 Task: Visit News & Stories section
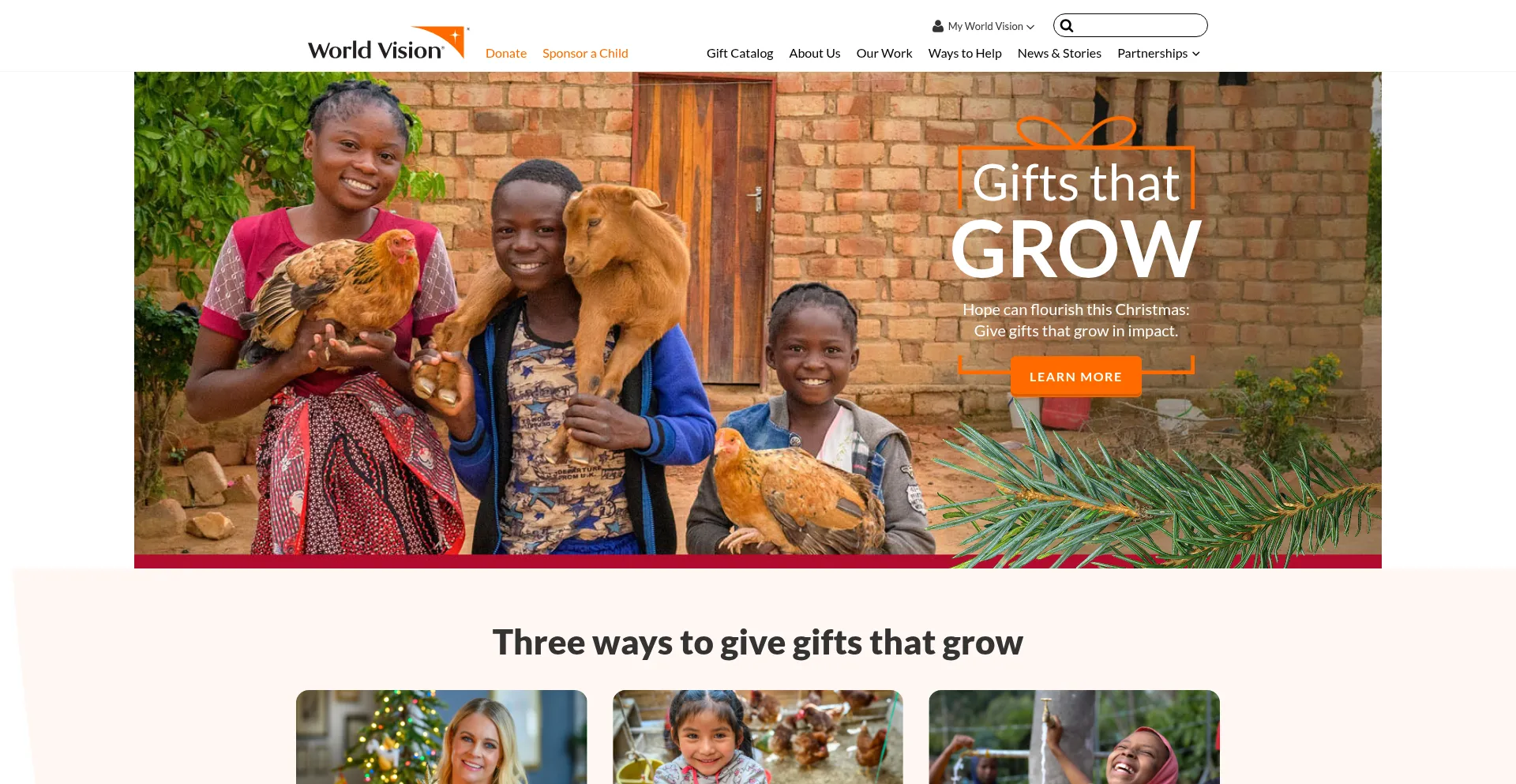[x=1060, y=53]
